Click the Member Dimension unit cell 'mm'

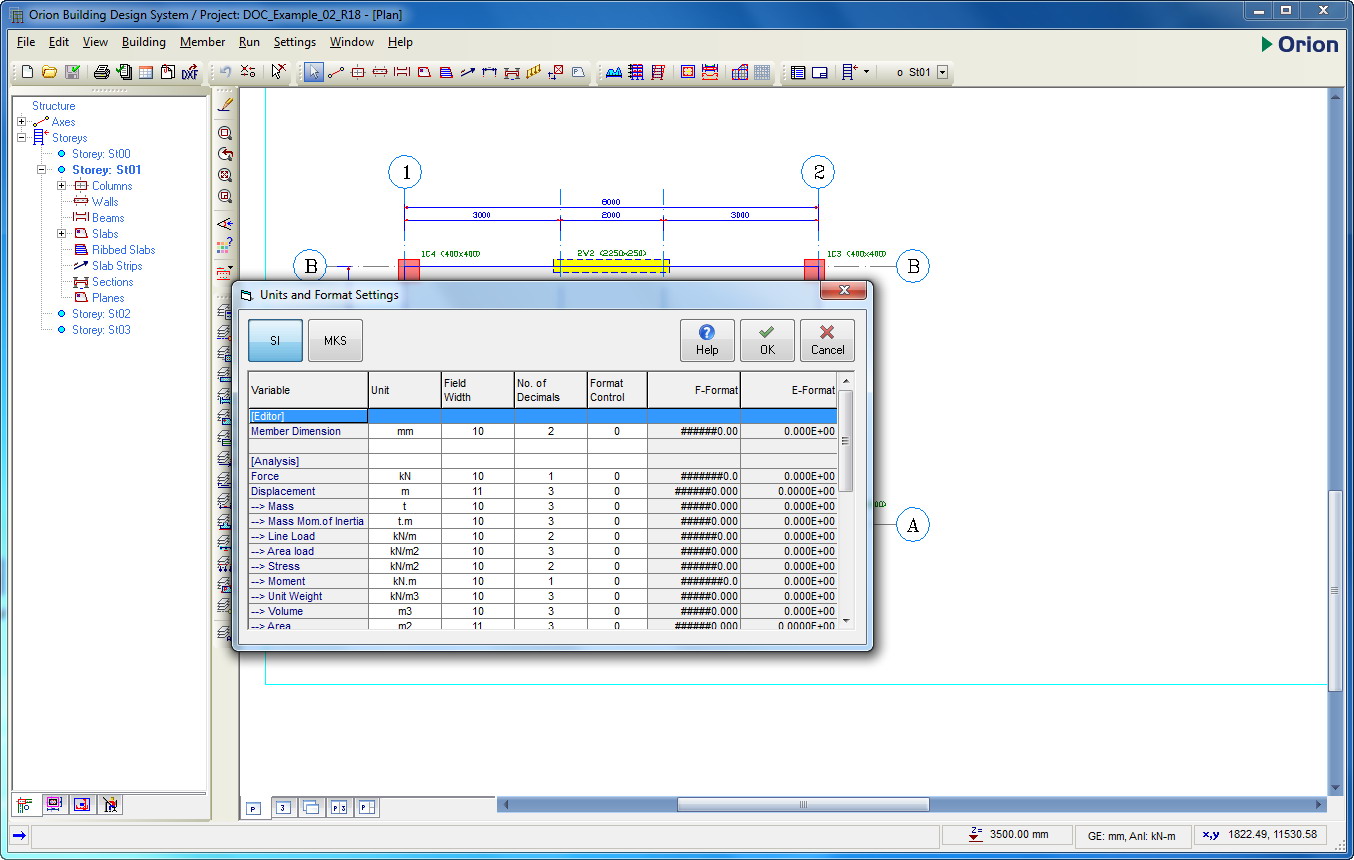pyautogui.click(x=405, y=432)
